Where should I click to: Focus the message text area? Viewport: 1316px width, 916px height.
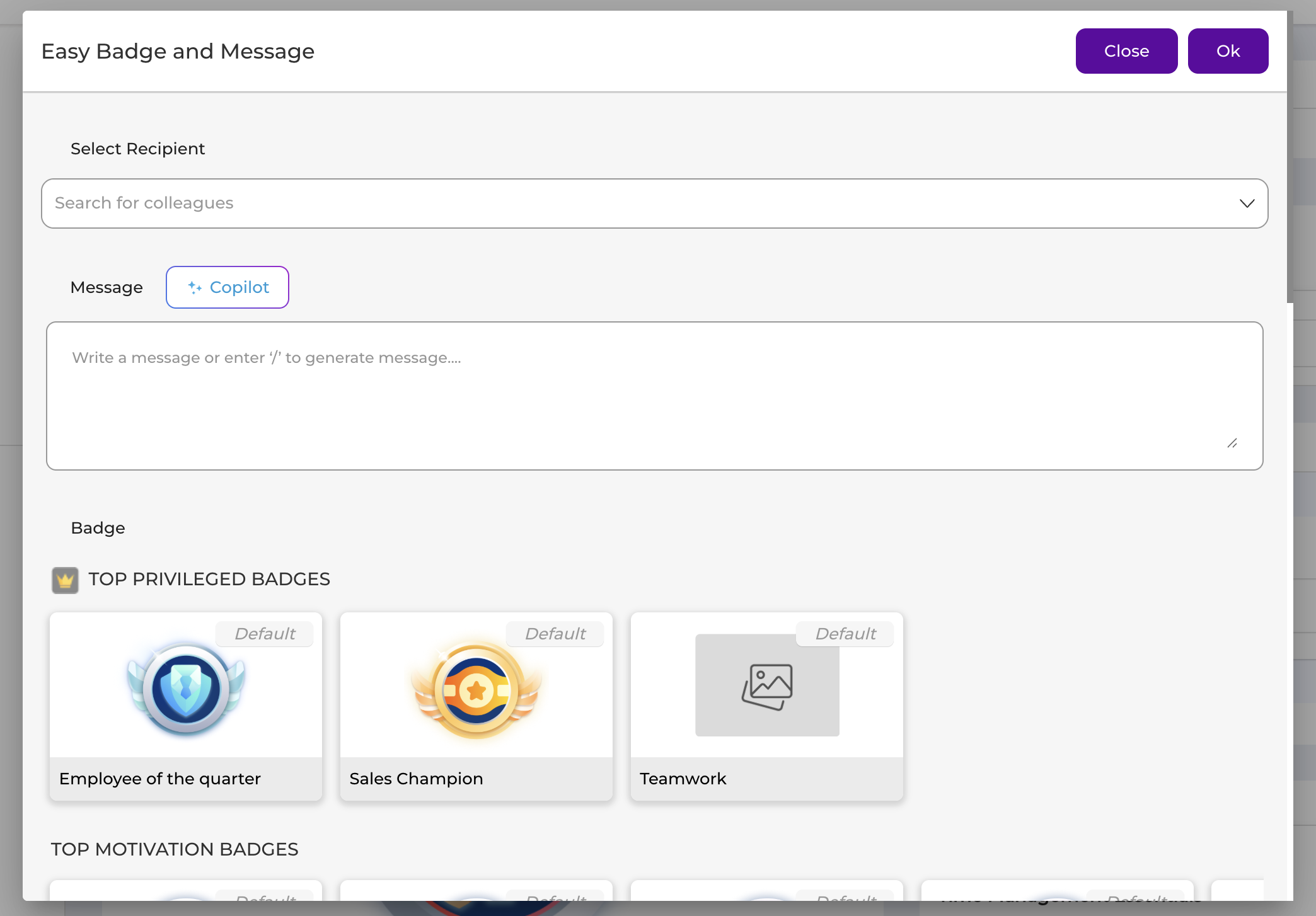click(654, 396)
